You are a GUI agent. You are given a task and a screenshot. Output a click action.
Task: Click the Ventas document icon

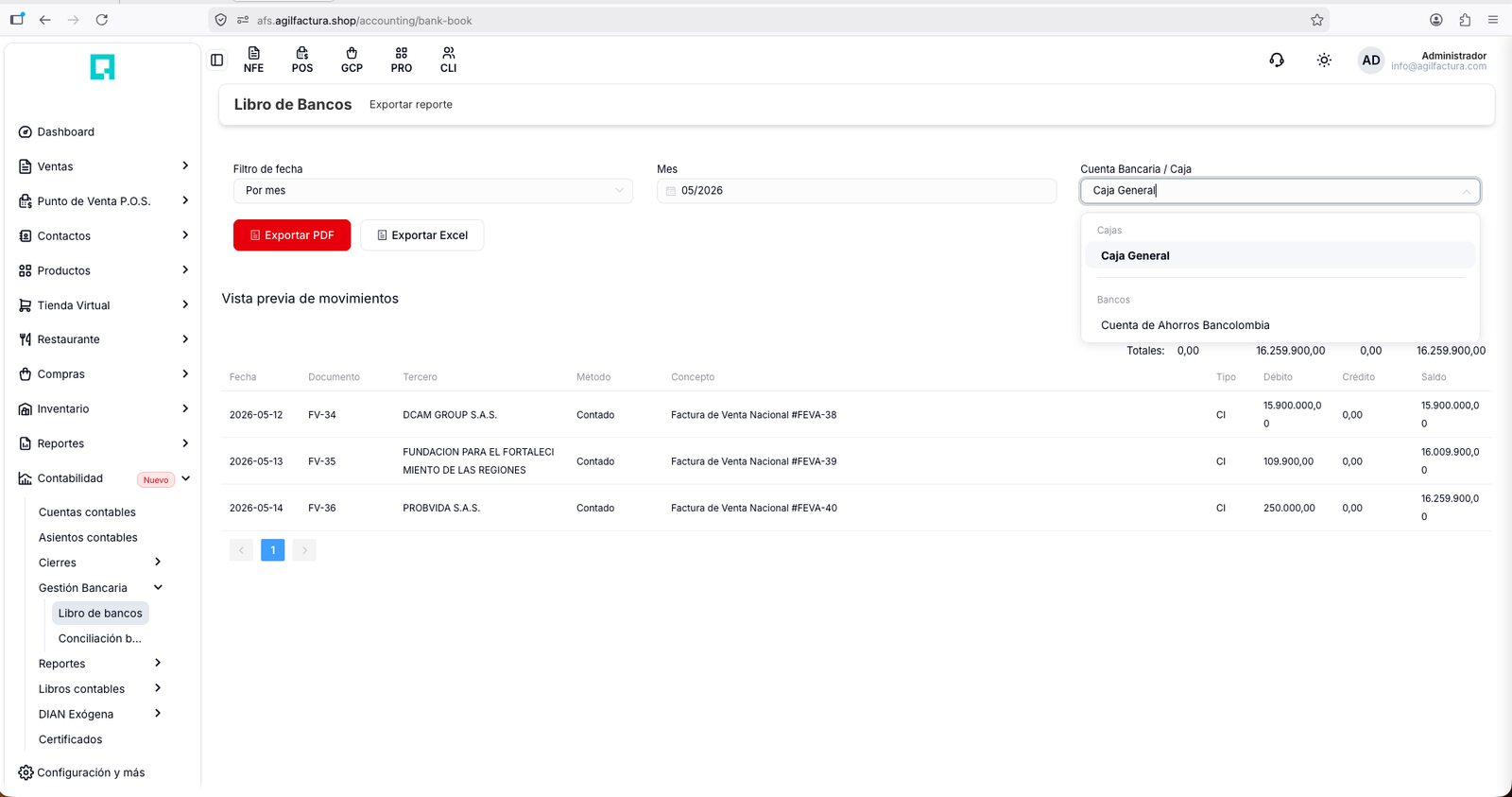point(26,166)
